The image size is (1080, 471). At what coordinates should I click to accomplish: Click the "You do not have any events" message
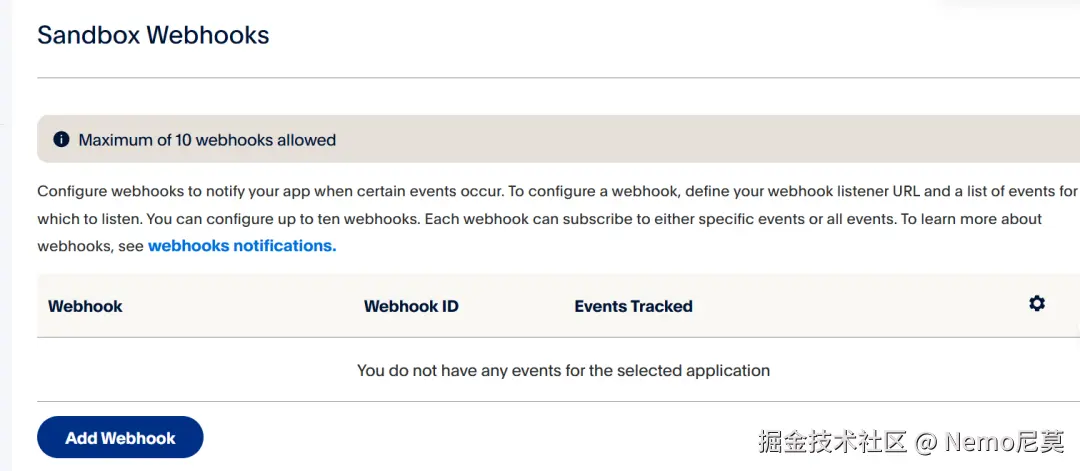pyautogui.click(x=563, y=370)
